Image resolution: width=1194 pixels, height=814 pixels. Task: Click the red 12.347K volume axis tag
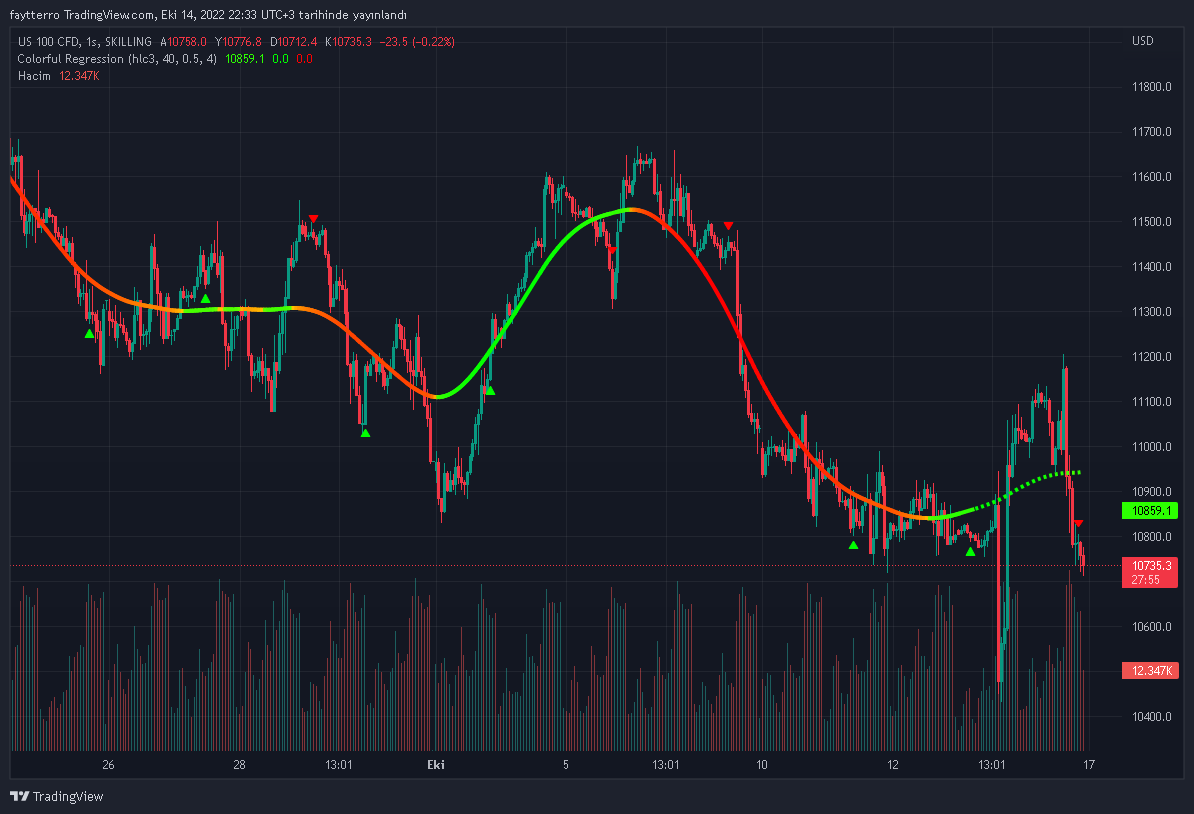tap(1150, 671)
